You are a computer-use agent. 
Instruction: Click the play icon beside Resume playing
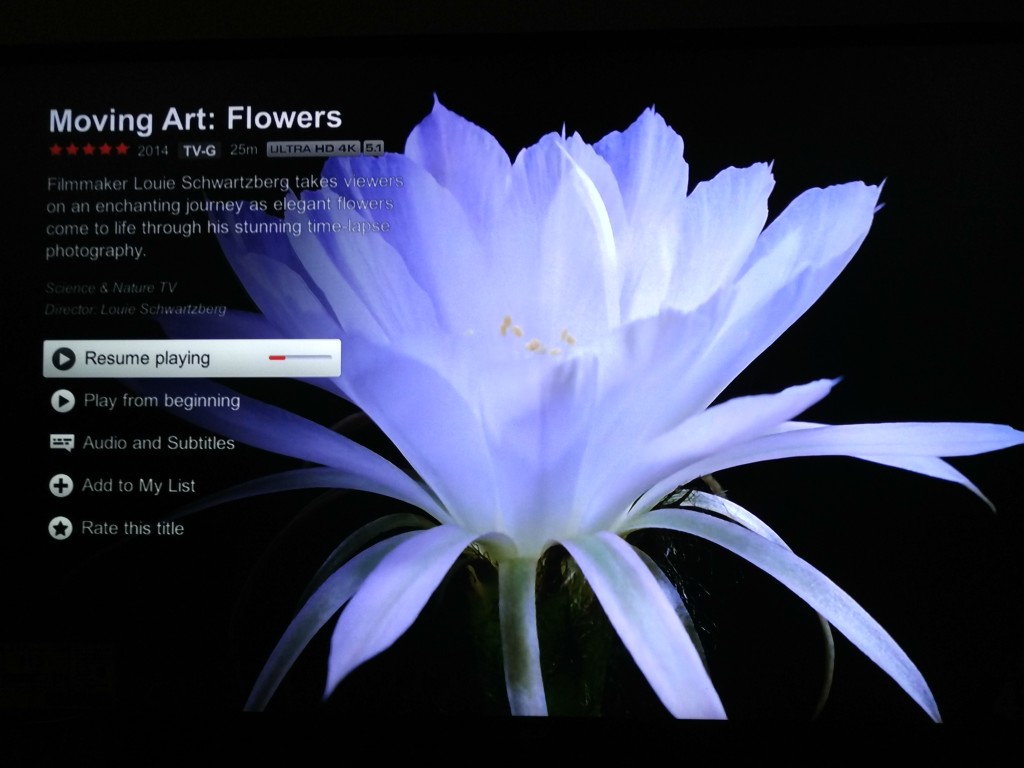pyautogui.click(x=63, y=359)
